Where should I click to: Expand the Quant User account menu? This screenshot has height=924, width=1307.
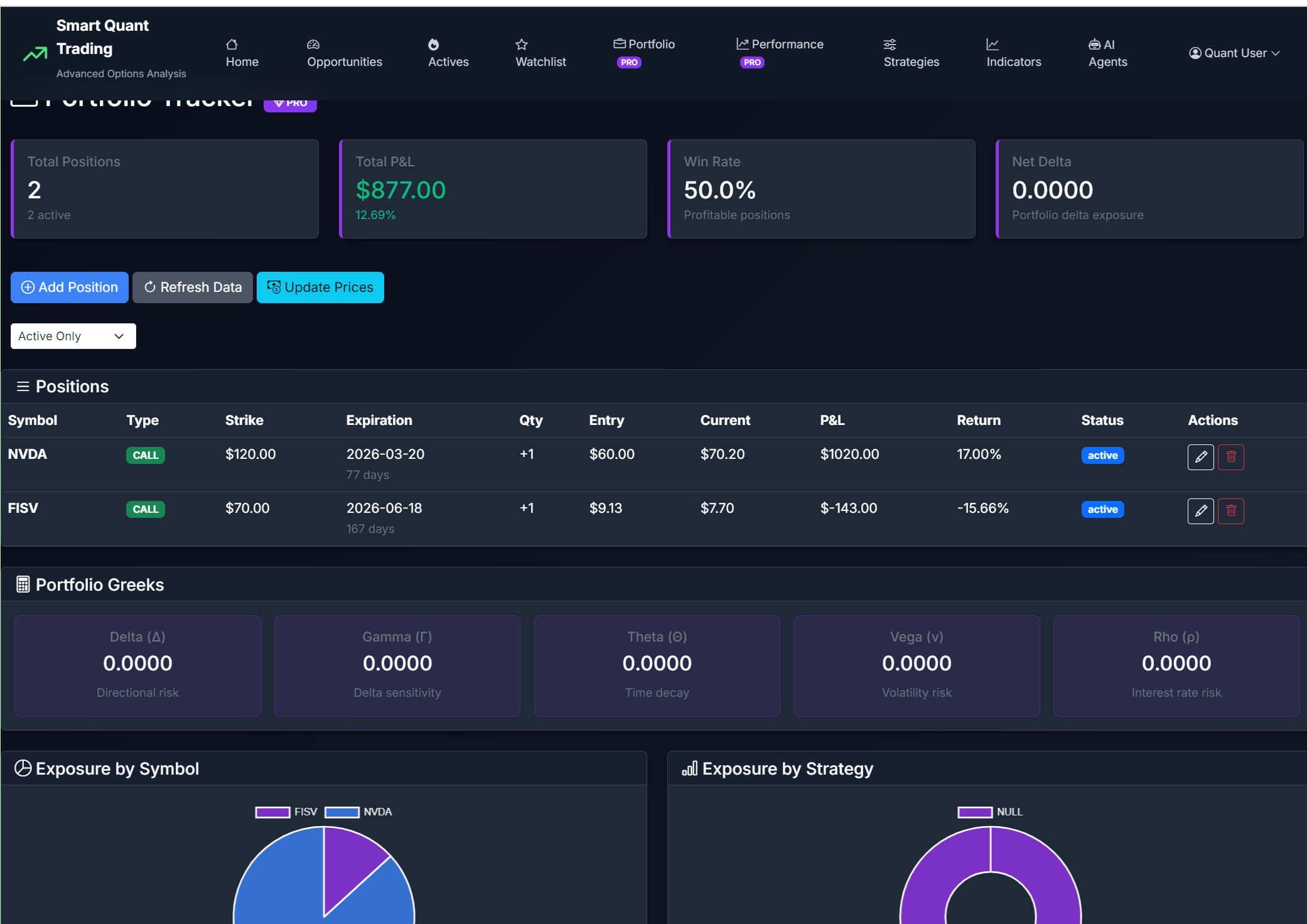[x=1234, y=53]
